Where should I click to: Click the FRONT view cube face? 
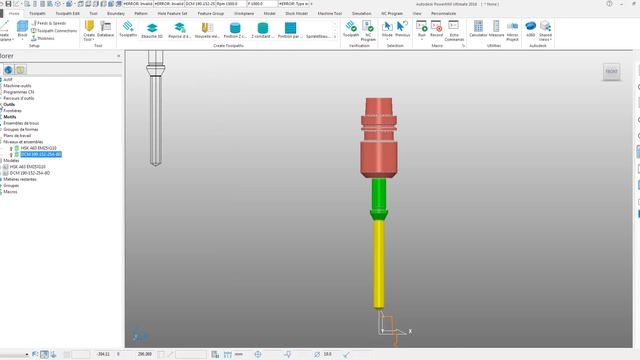tap(611, 71)
